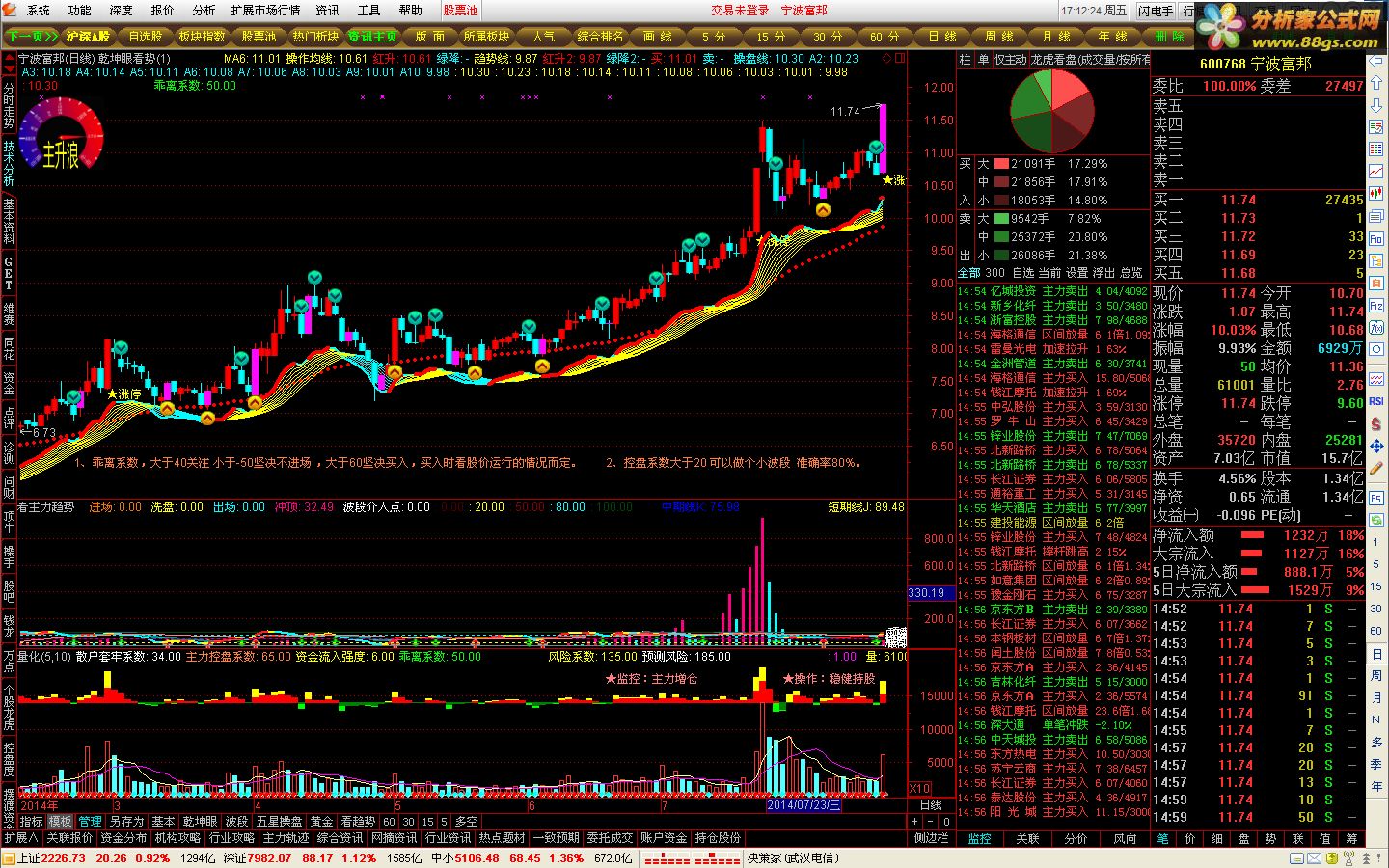Click the pencil drawing tool icon
The height and width of the screenshot is (868, 1389).
1376,467
